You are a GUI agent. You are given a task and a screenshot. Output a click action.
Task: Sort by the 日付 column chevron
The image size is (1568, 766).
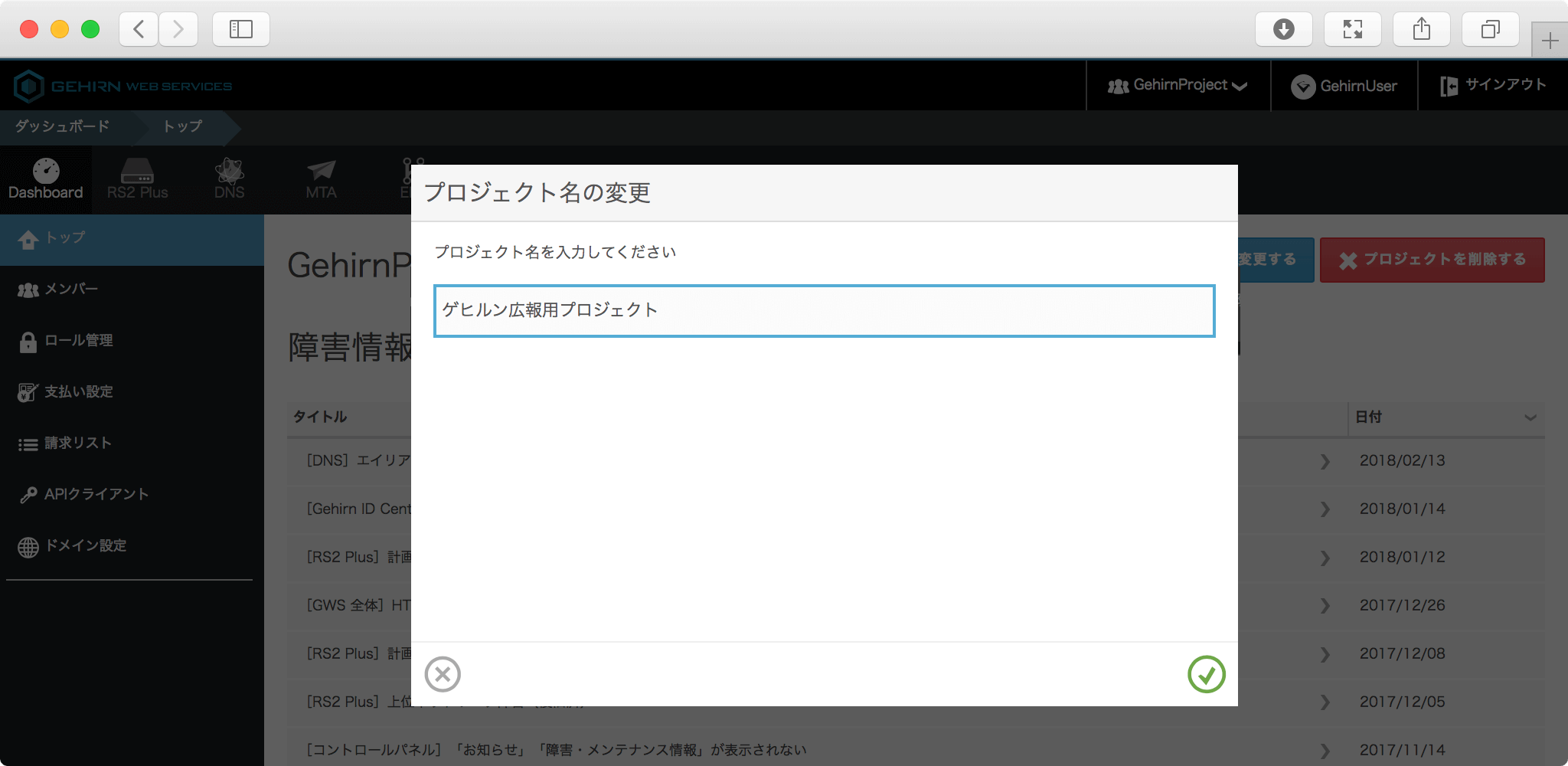click(x=1530, y=417)
